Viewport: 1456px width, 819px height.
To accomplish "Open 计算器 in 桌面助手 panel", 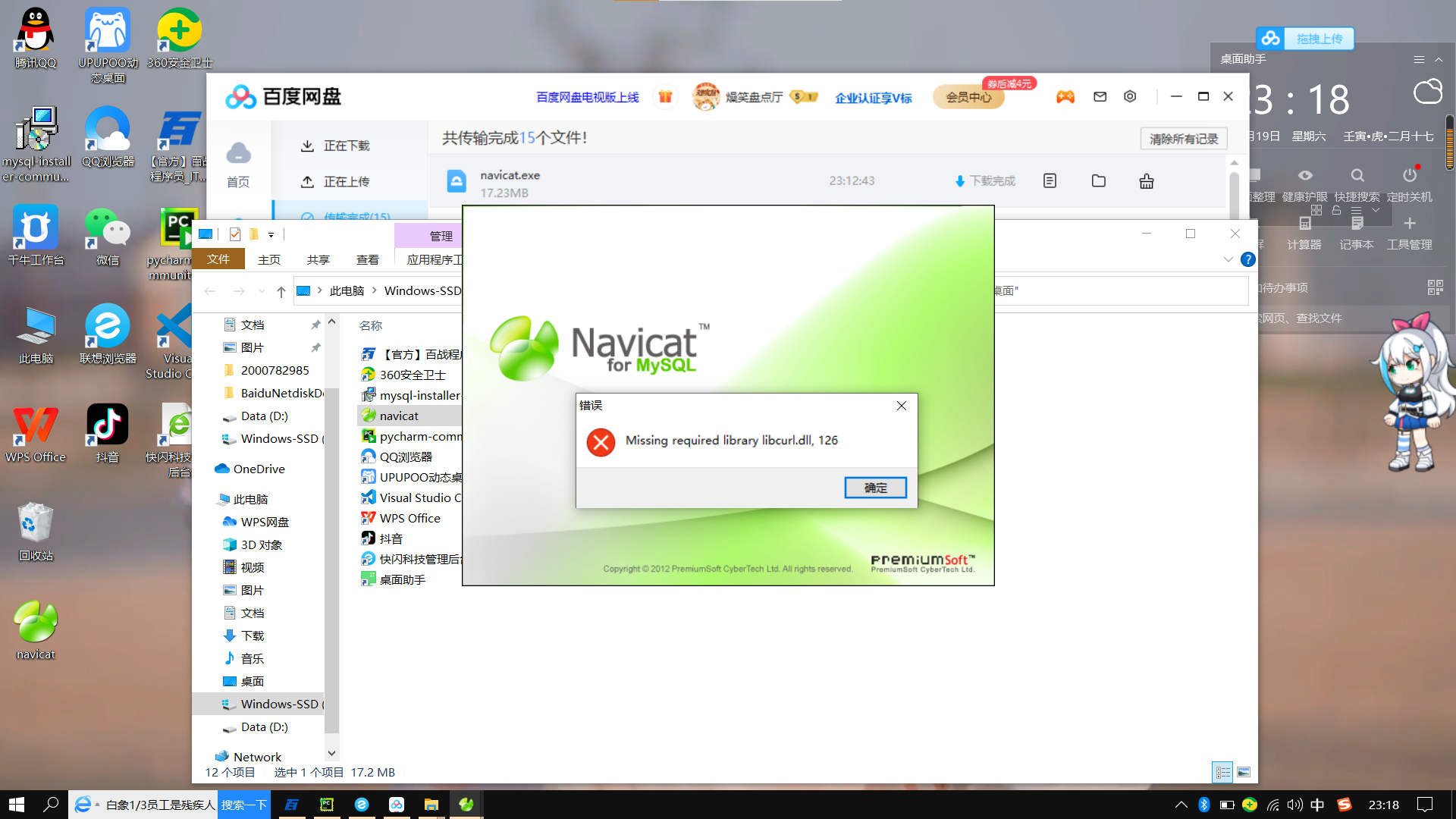I will pos(1304,234).
